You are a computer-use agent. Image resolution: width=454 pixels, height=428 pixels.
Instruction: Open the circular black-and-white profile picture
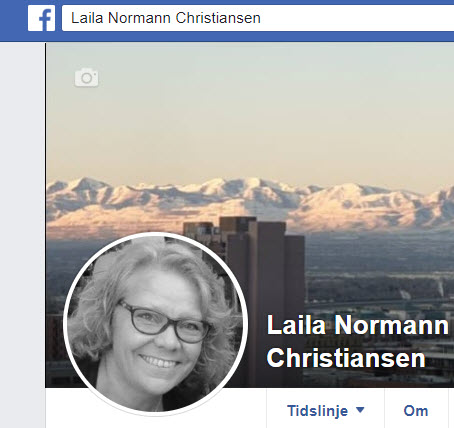[155, 324]
